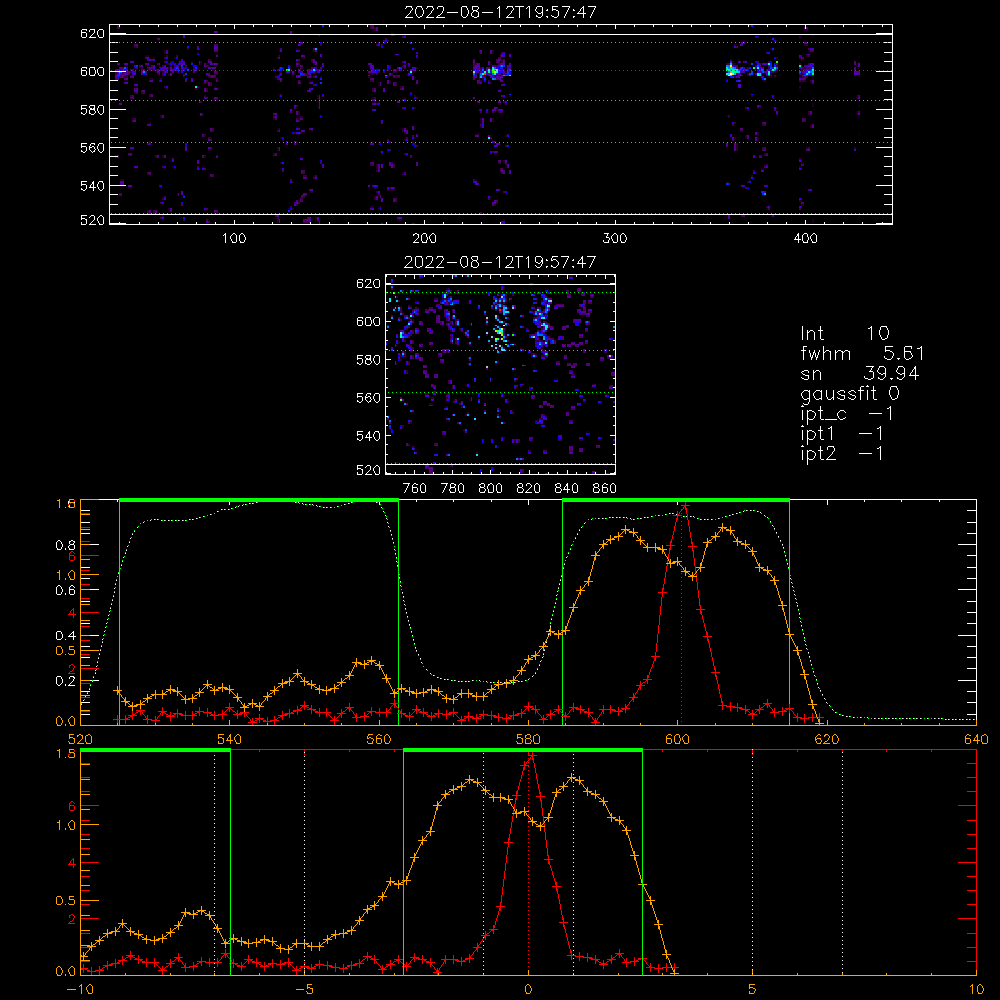Select the 'ipt1 -1' readout
Image resolution: width=1000 pixels, height=1000 pixels.
[842, 434]
